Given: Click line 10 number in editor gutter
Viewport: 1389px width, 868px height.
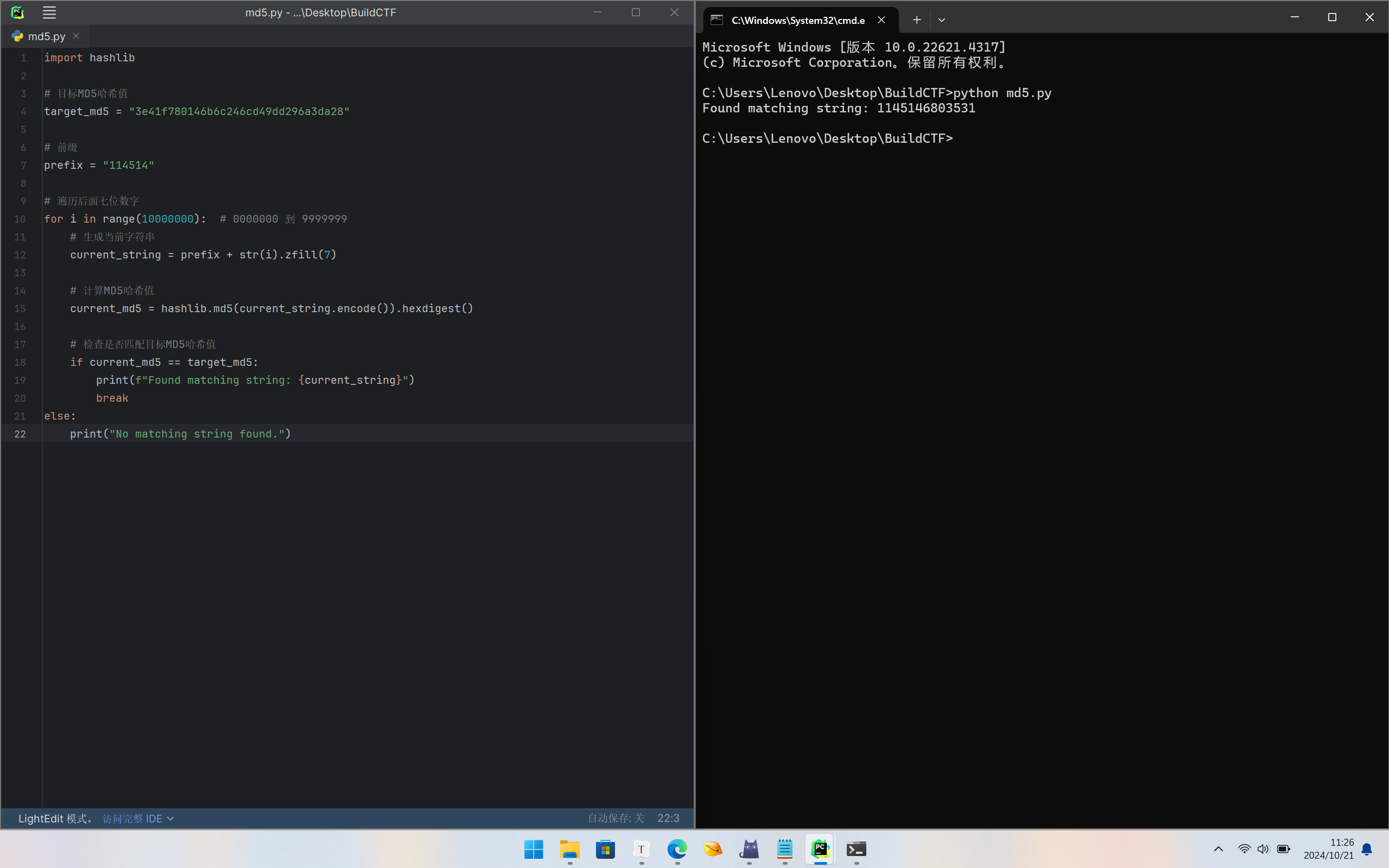Looking at the screenshot, I should pyautogui.click(x=20, y=219).
